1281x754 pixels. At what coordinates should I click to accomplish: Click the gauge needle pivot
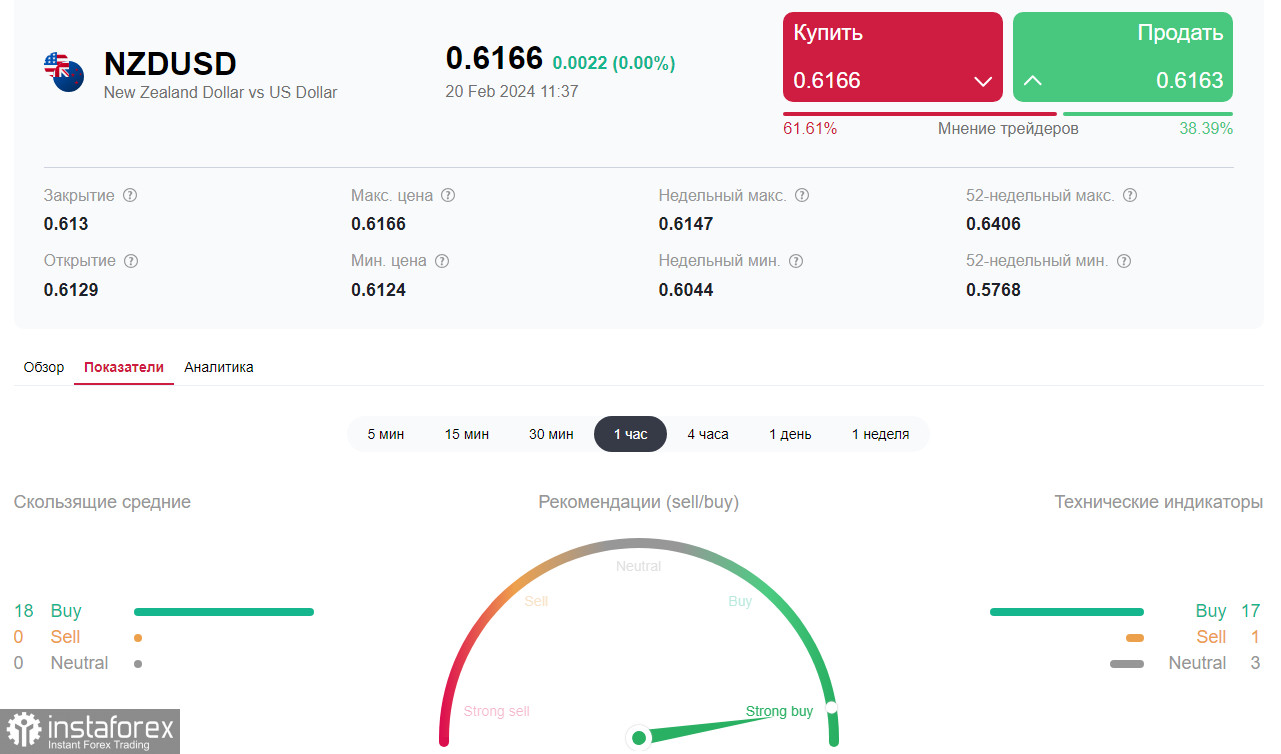(x=639, y=738)
